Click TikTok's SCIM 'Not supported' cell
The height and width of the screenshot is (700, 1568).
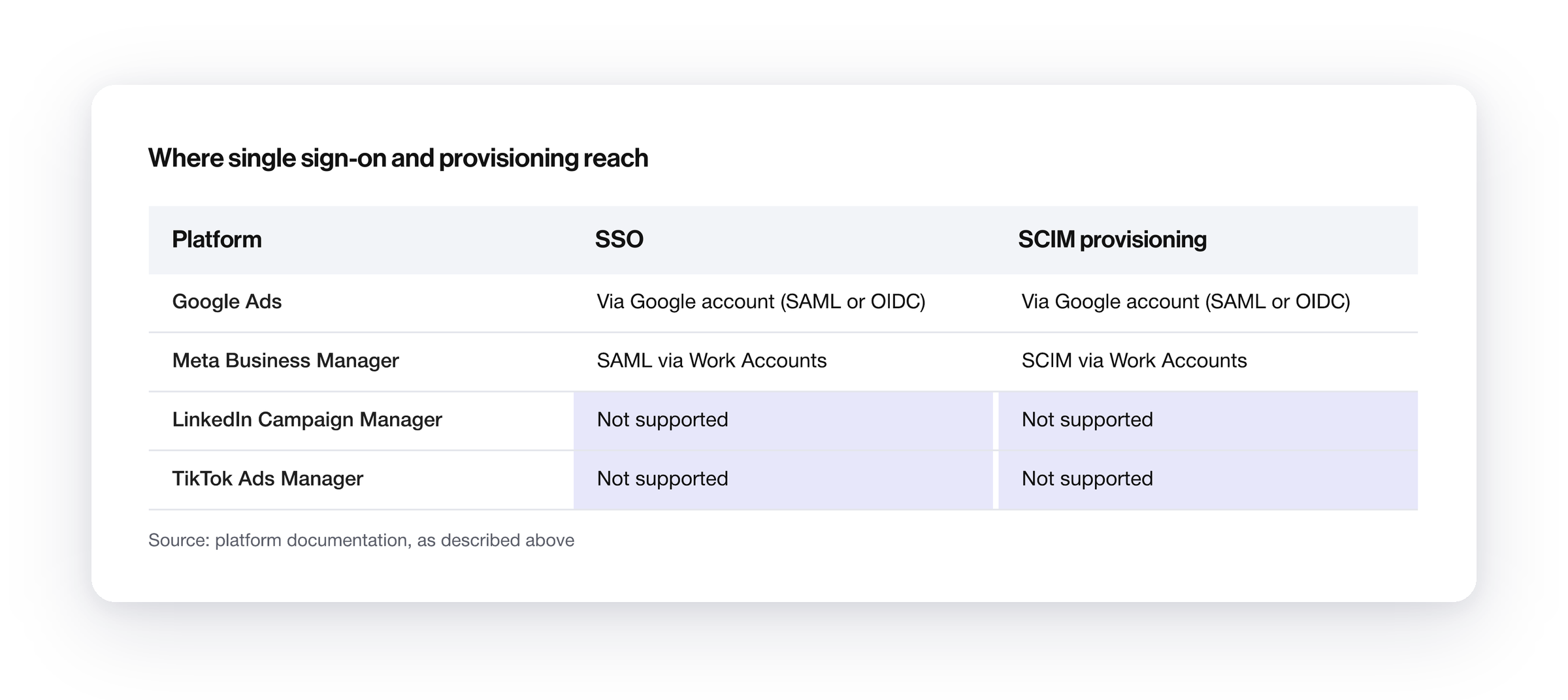coord(1208,480)
